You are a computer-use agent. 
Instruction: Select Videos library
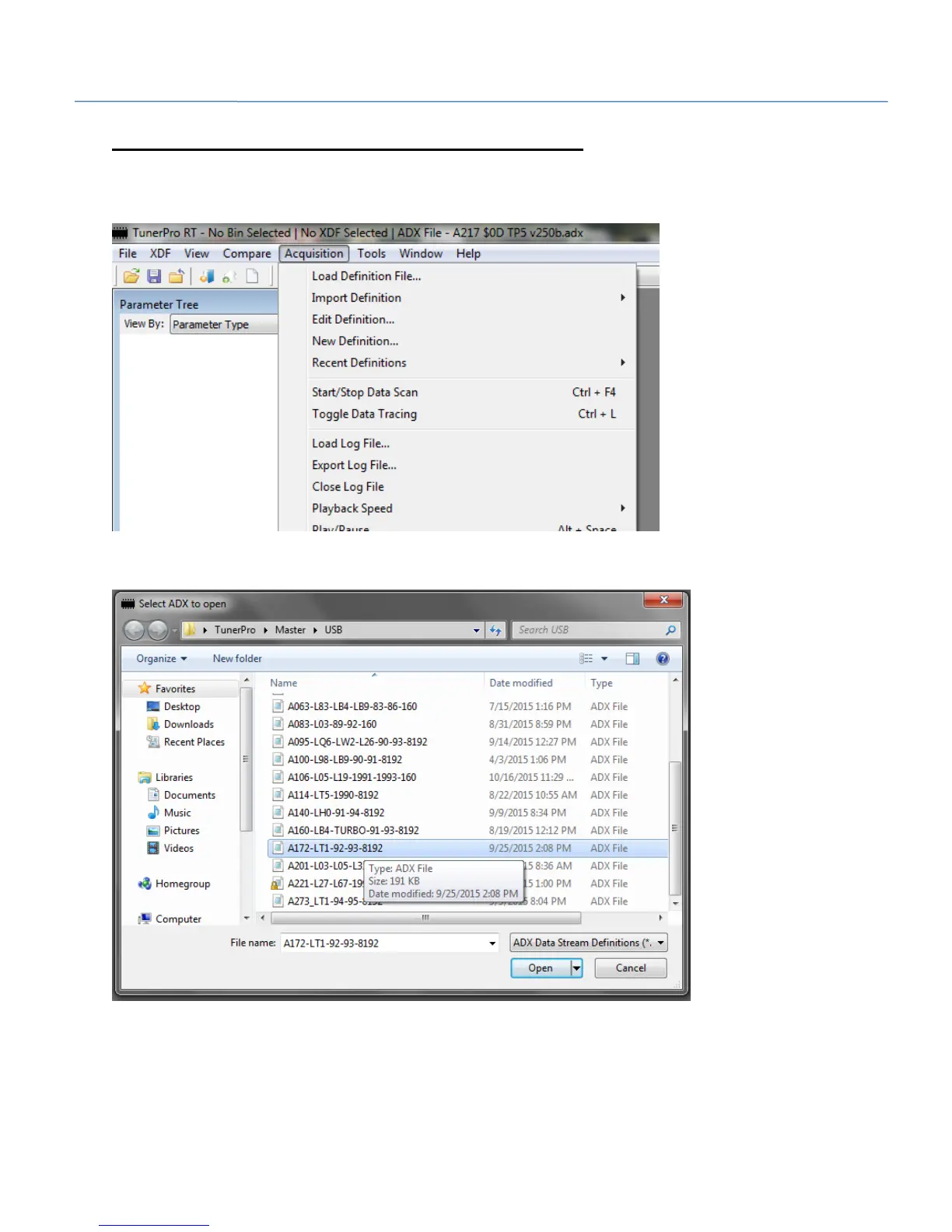[x=178, y=849]
